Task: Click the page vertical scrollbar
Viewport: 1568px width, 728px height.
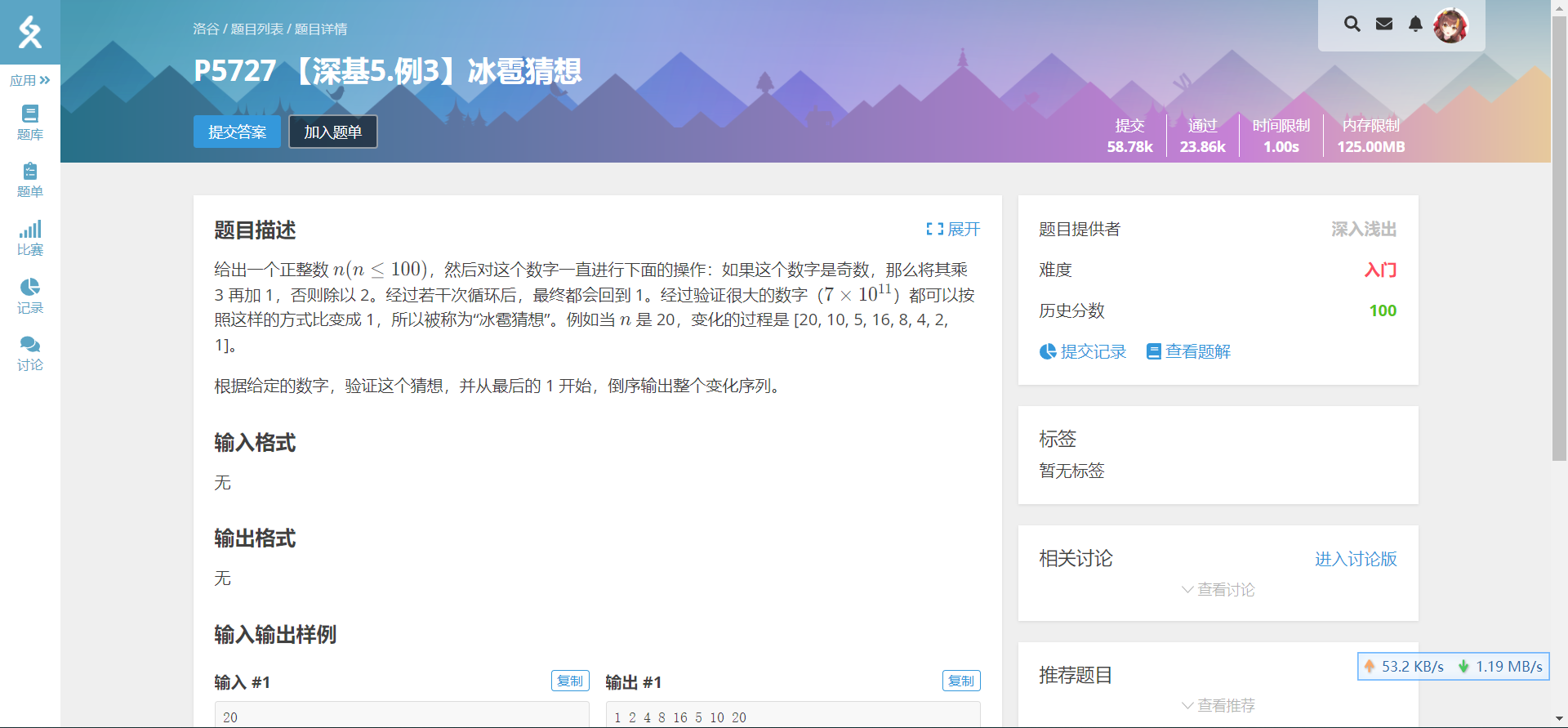Action: pos(1559,245)
